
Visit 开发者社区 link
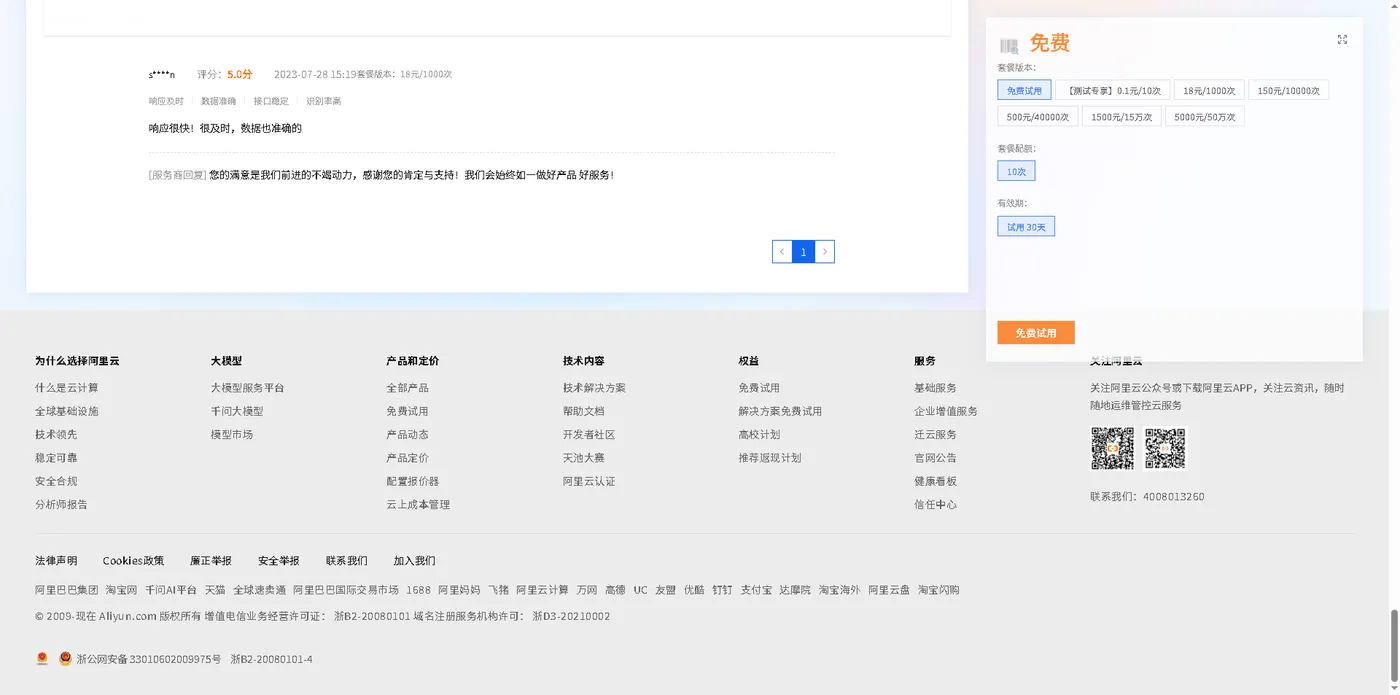pos(589,434)
